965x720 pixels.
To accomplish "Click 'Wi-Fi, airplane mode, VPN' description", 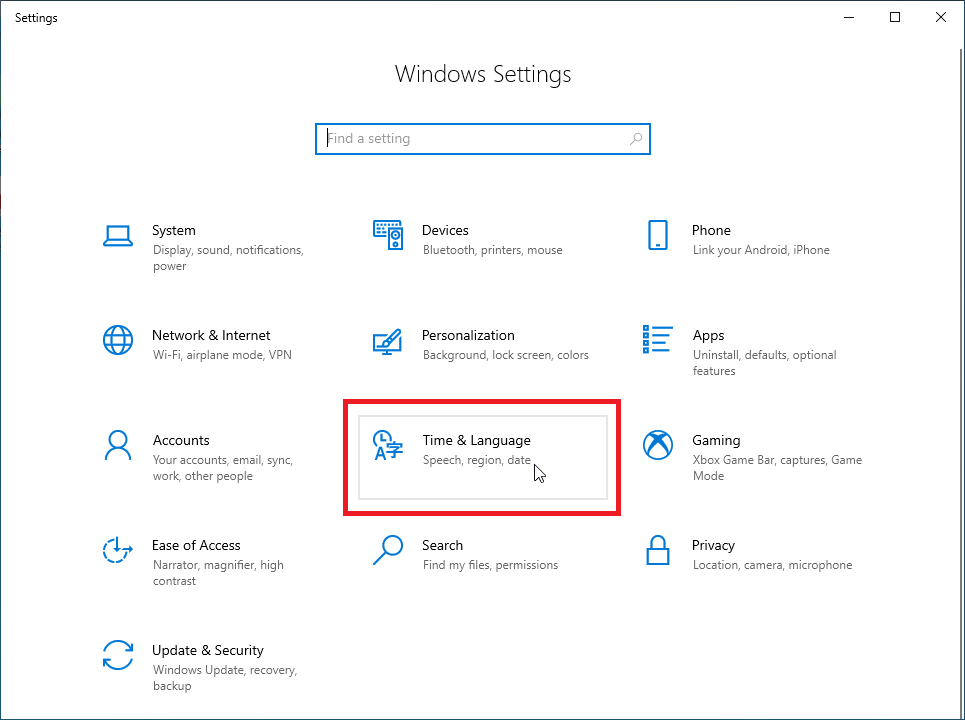I will (222, 355).
